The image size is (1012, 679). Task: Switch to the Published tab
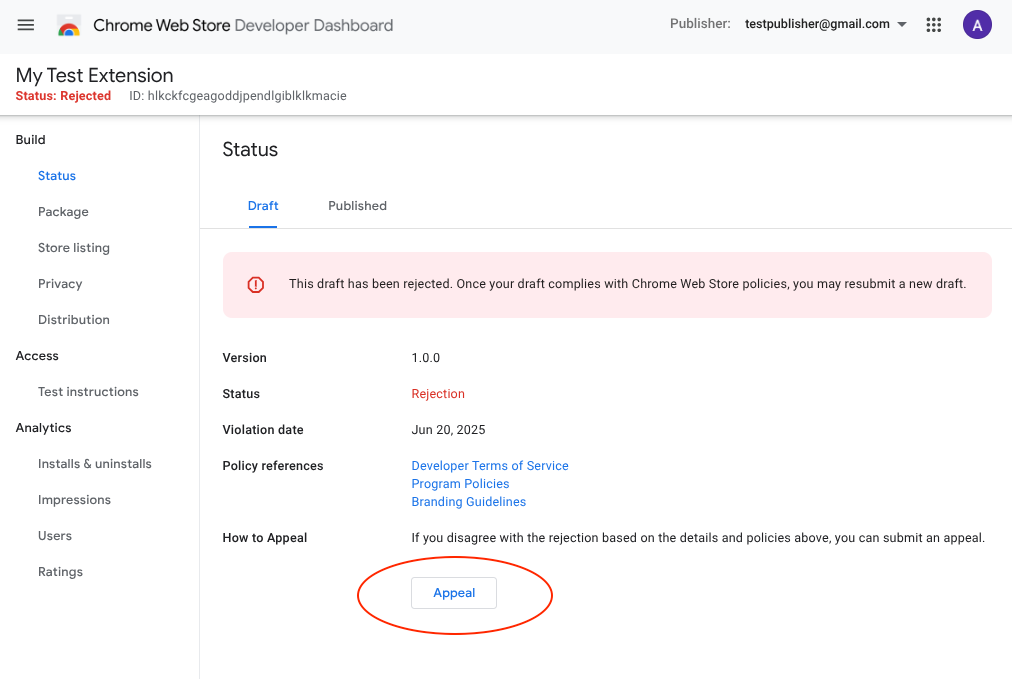(x=357, y=206)
